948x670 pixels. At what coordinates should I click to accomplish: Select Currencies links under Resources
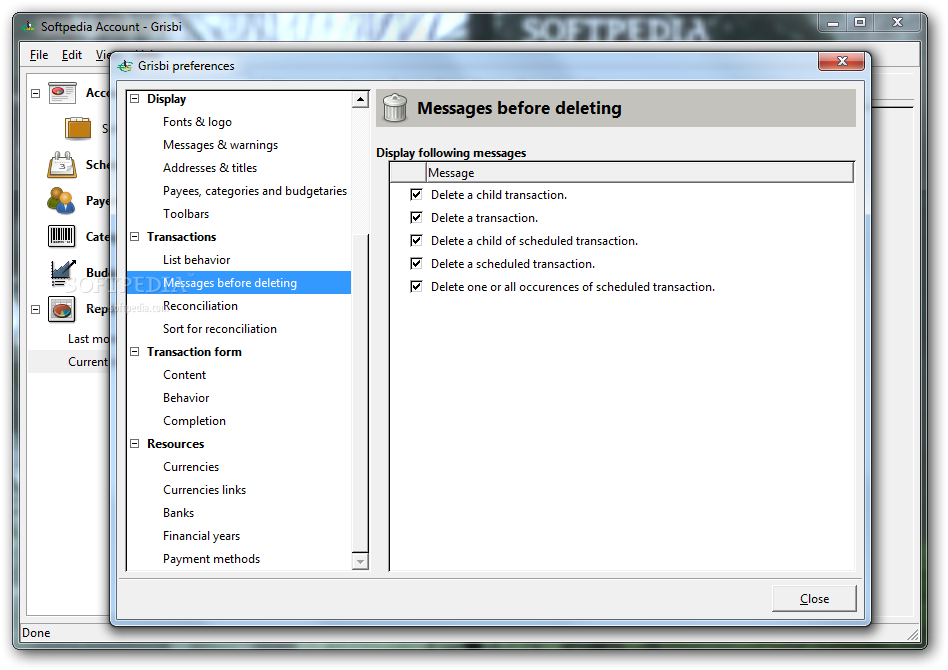204,490
